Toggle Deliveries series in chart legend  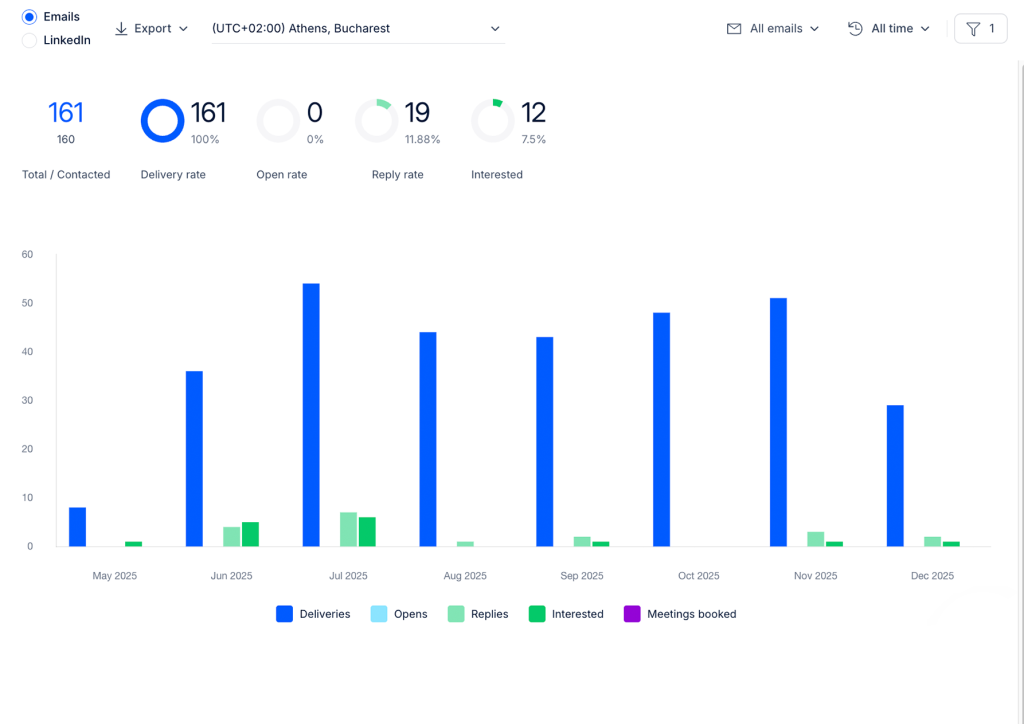coord(313,614)
